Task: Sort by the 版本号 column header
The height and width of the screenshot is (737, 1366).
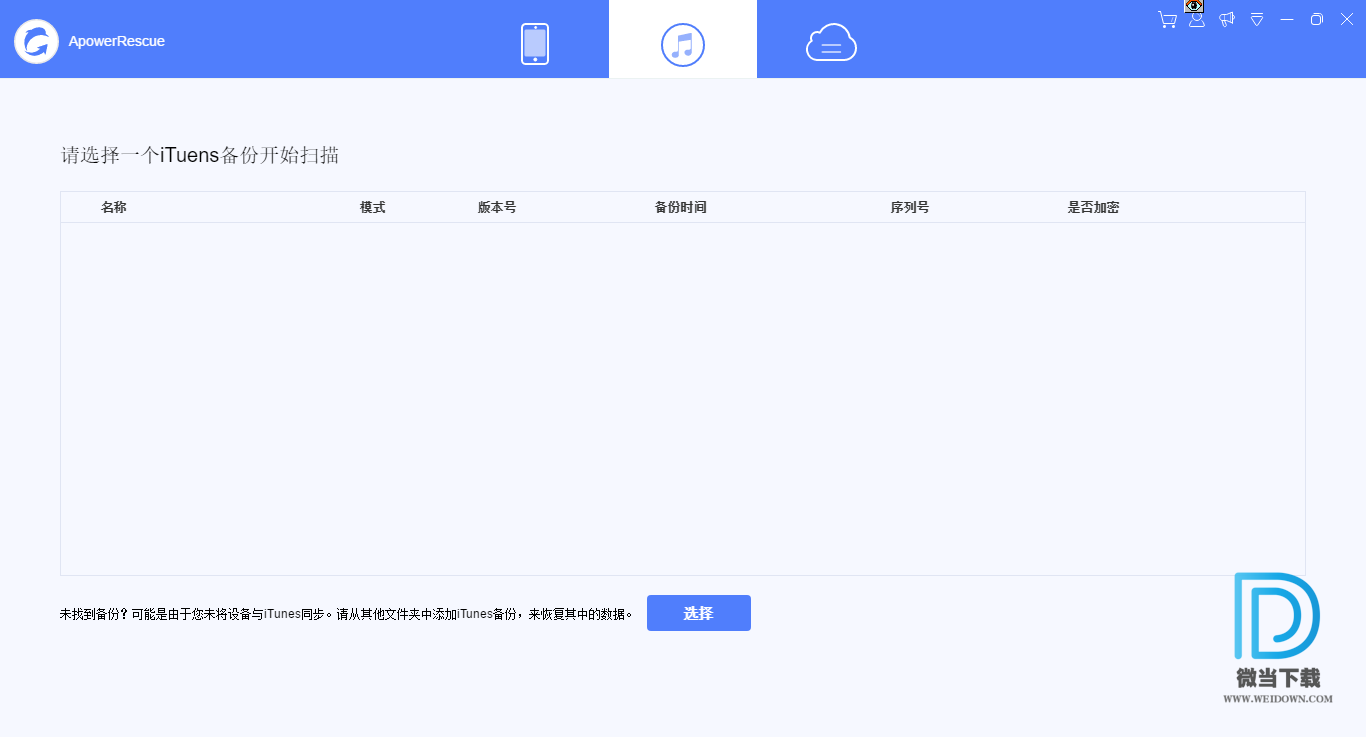Action: tap(497, 207)
